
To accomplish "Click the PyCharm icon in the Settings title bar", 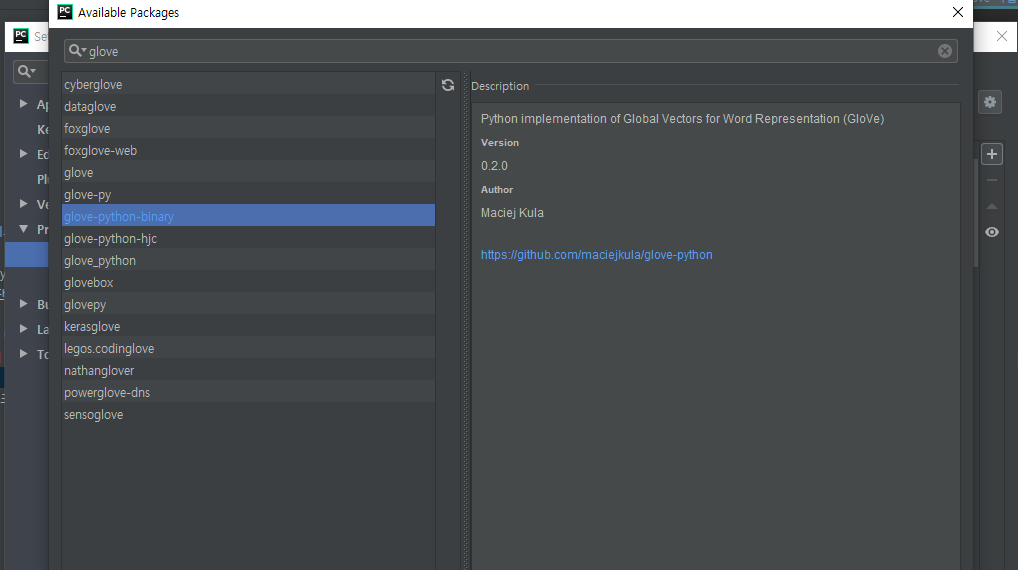I will (21, 36).
